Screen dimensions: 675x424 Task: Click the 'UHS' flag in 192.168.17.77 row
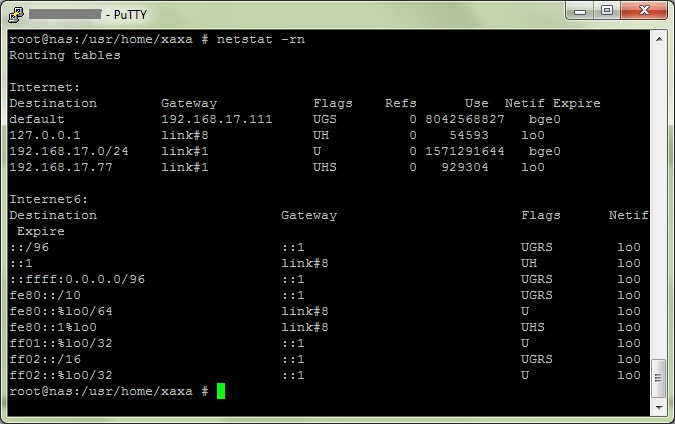(325, 167)
